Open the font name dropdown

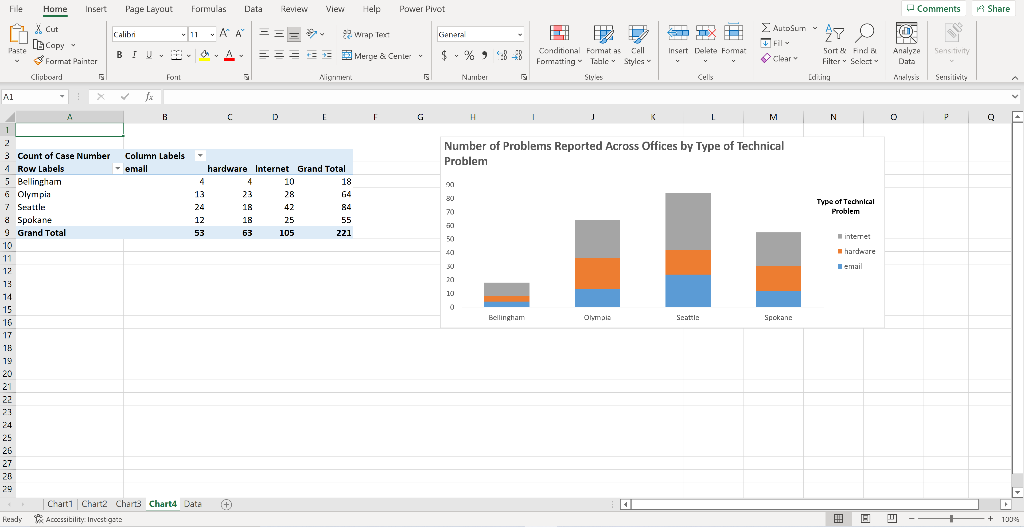coord(184,35)
